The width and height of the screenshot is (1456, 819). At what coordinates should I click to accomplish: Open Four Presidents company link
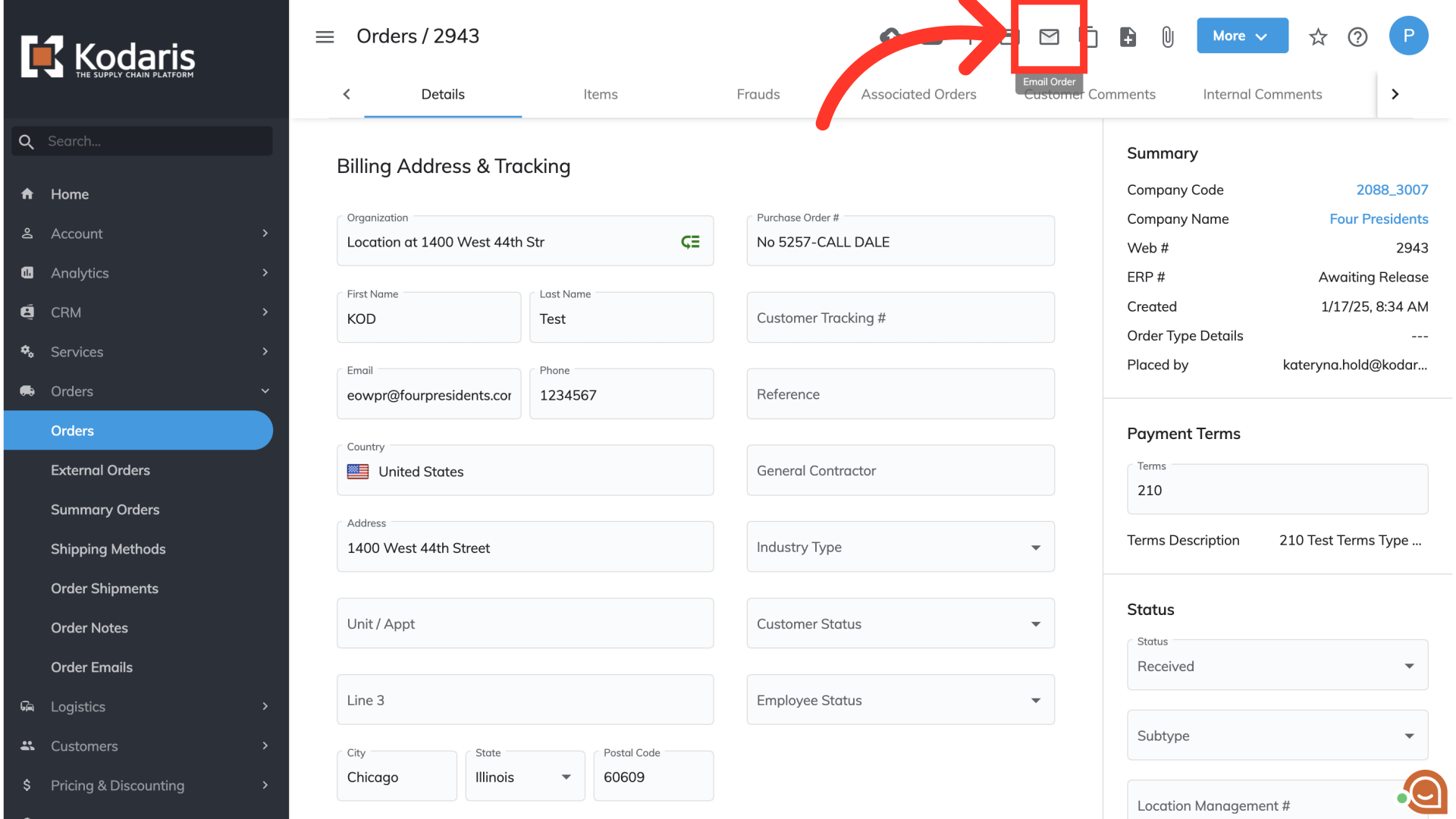click(x=1378, y=218)
